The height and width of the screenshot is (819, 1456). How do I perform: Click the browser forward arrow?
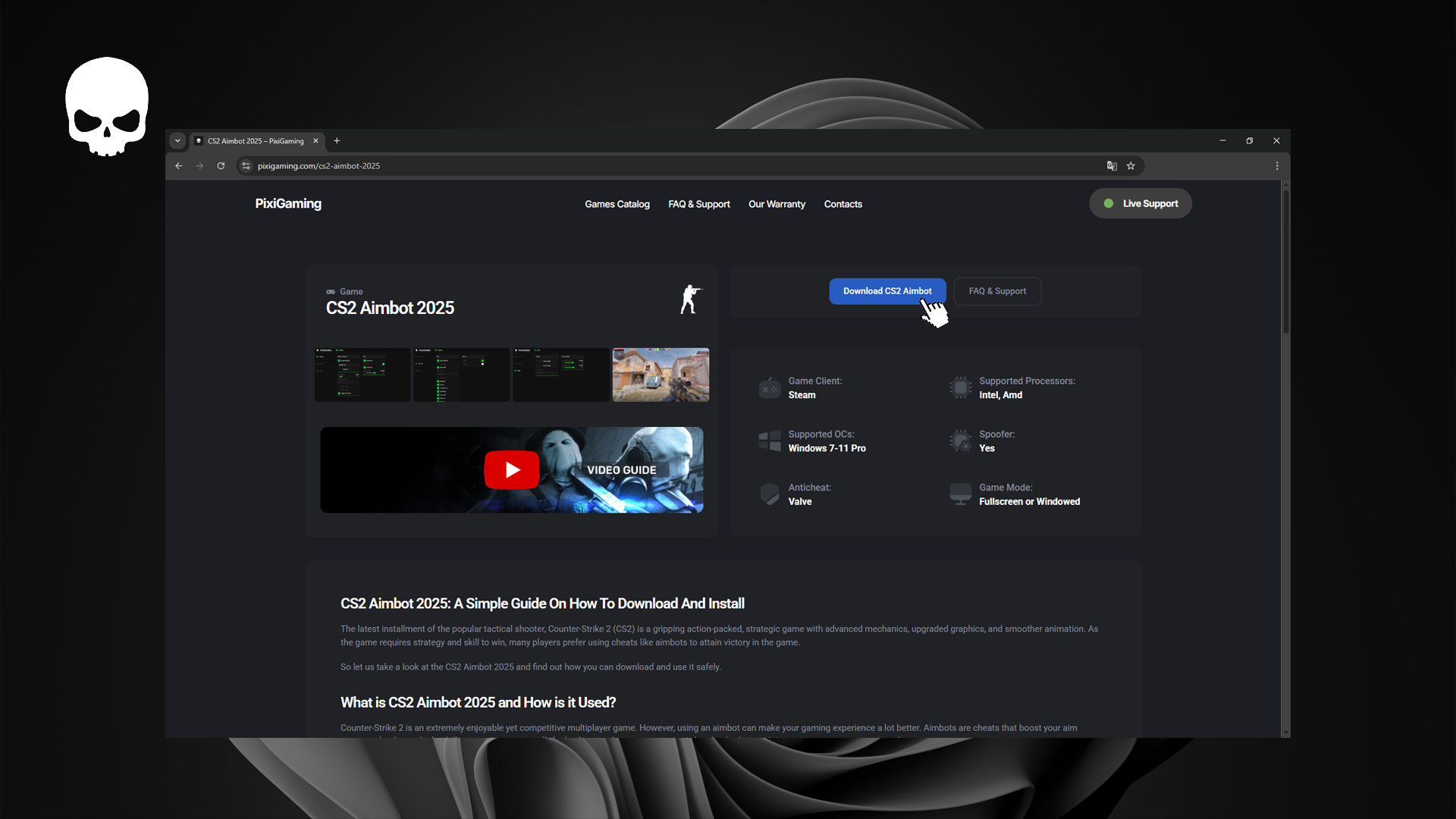tap(200, 166)
